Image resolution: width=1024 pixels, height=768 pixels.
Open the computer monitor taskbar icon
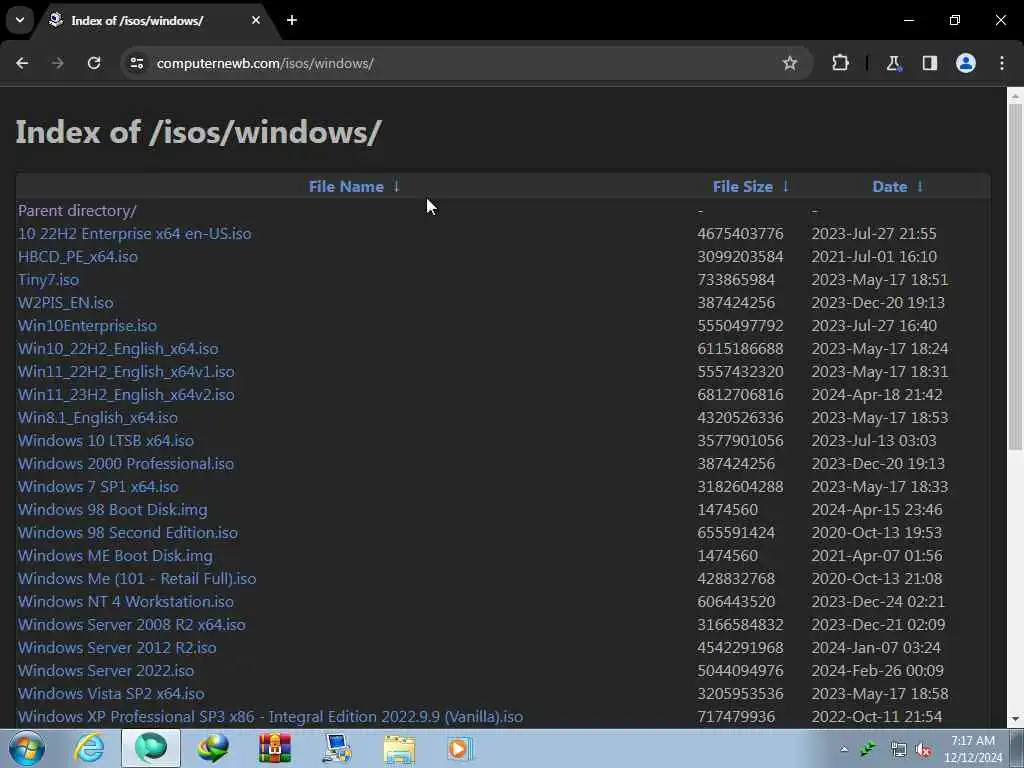pos(337,748)
